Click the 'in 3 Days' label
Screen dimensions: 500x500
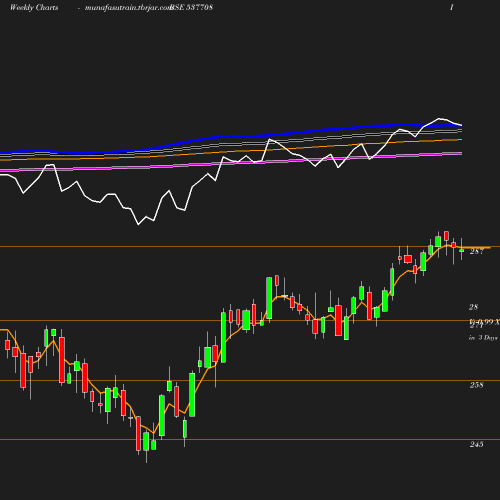click(483, 338)
